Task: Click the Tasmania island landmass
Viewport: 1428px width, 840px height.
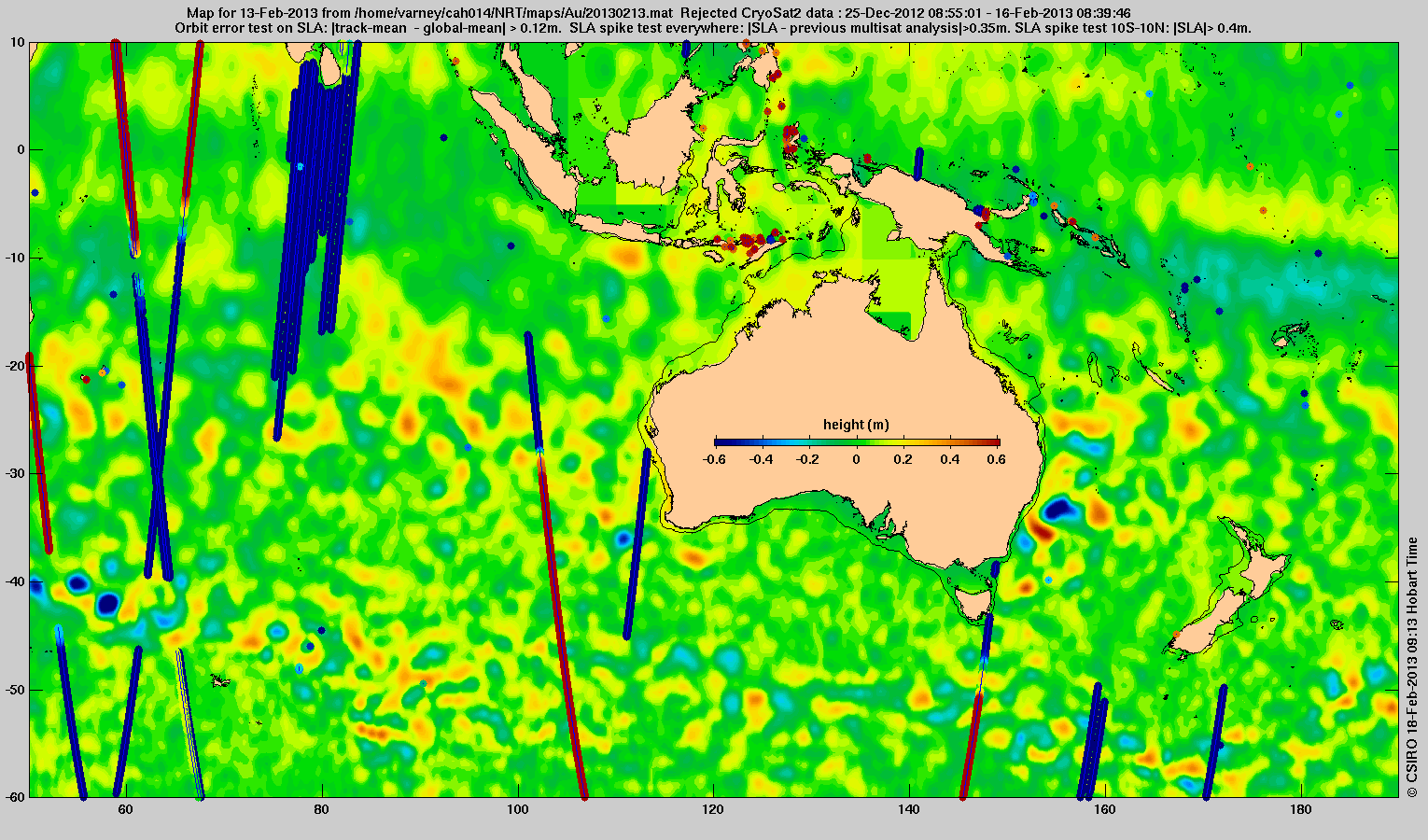Action: pyautogui.click(x=973, y=602)
